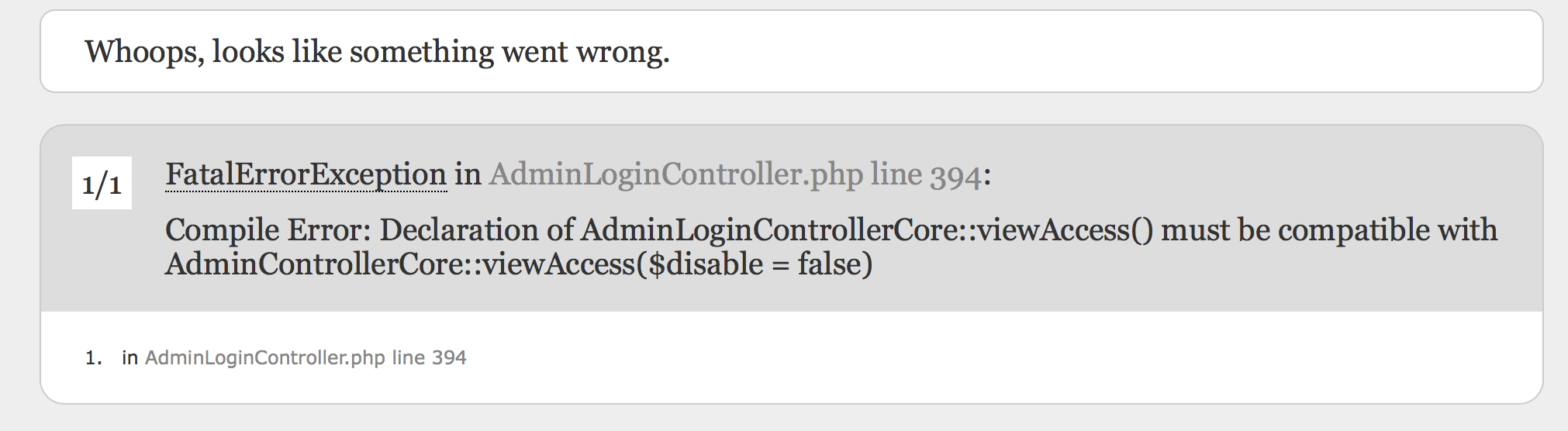Click the FatalErrorException underlined class name

[306, 174]
